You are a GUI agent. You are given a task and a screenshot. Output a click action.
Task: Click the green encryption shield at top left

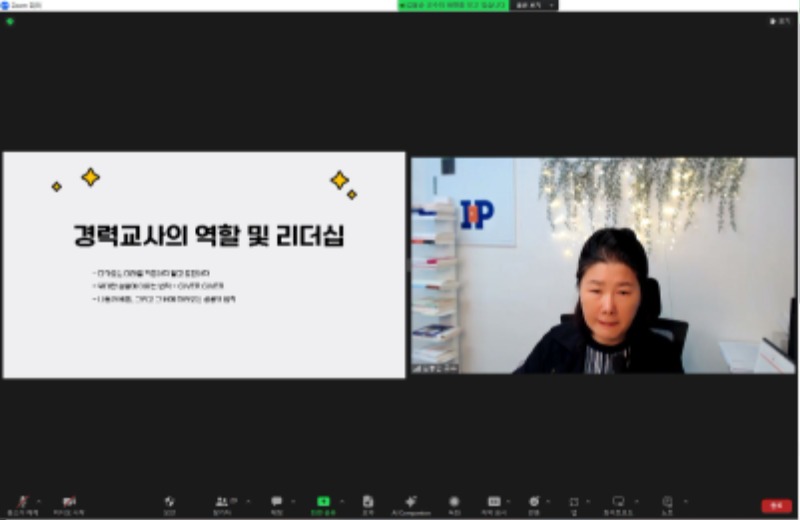point(10,21)
